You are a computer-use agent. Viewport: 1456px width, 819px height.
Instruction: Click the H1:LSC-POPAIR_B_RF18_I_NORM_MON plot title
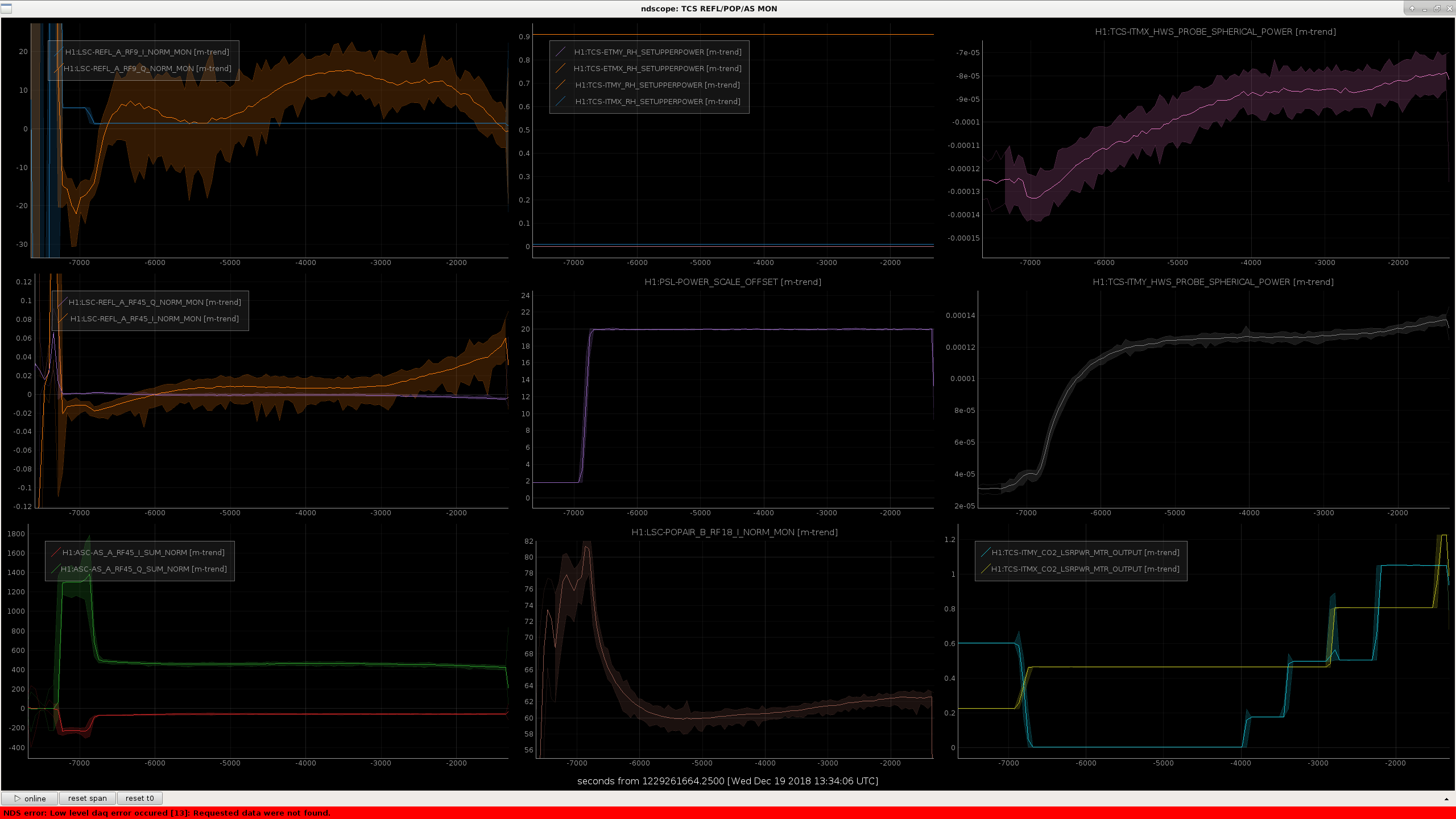click(735, 532)
